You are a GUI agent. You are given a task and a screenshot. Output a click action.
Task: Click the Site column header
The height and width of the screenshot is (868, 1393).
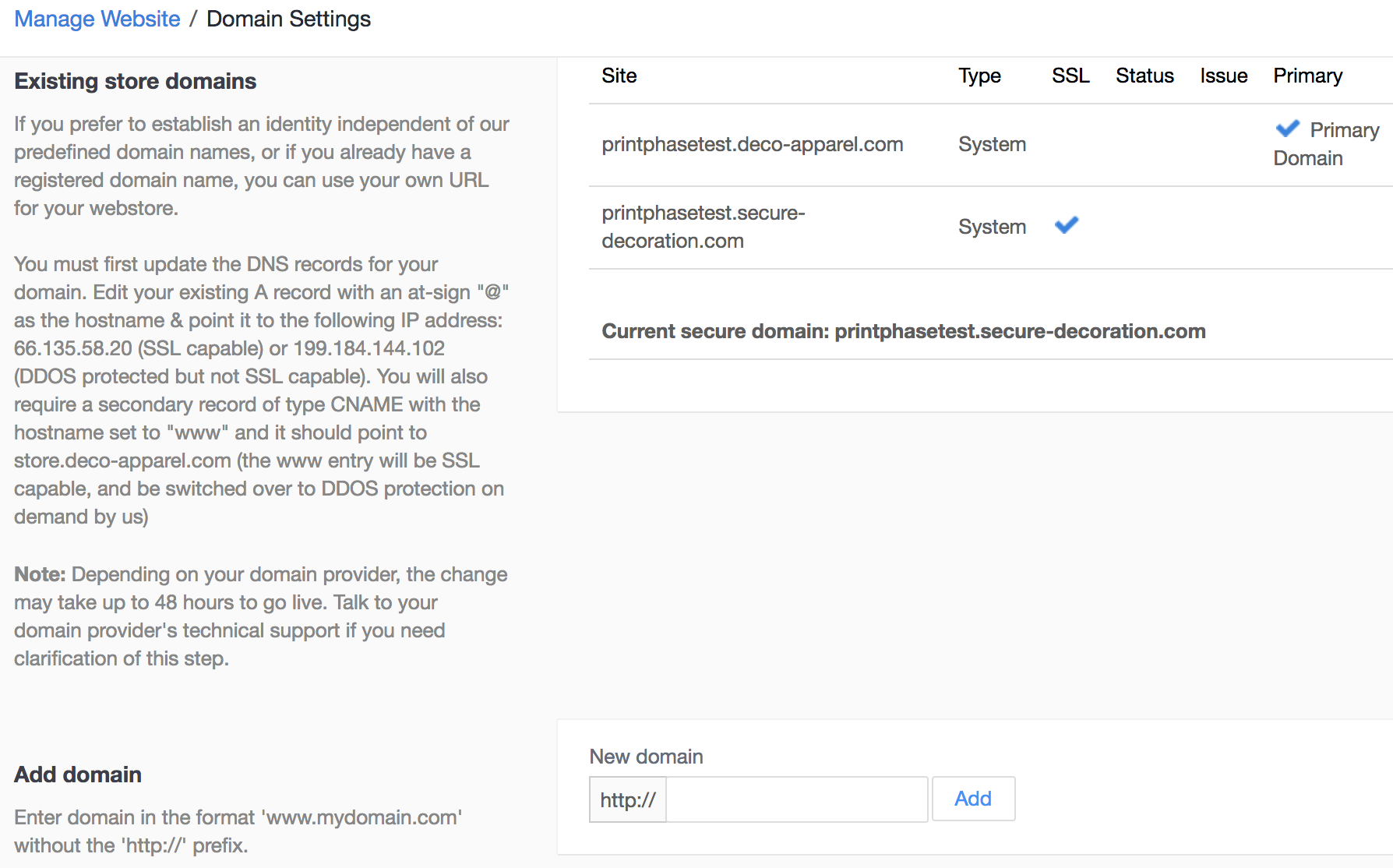619,76
